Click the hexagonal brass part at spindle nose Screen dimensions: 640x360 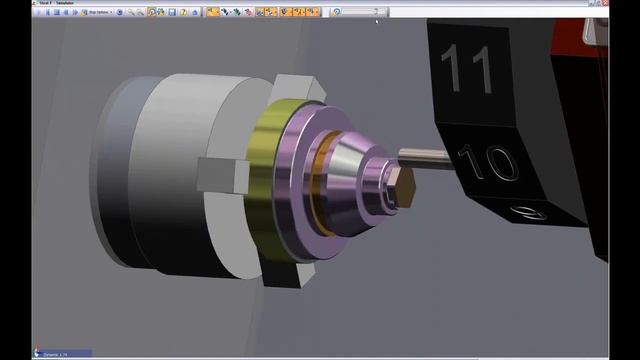point(401,186)
